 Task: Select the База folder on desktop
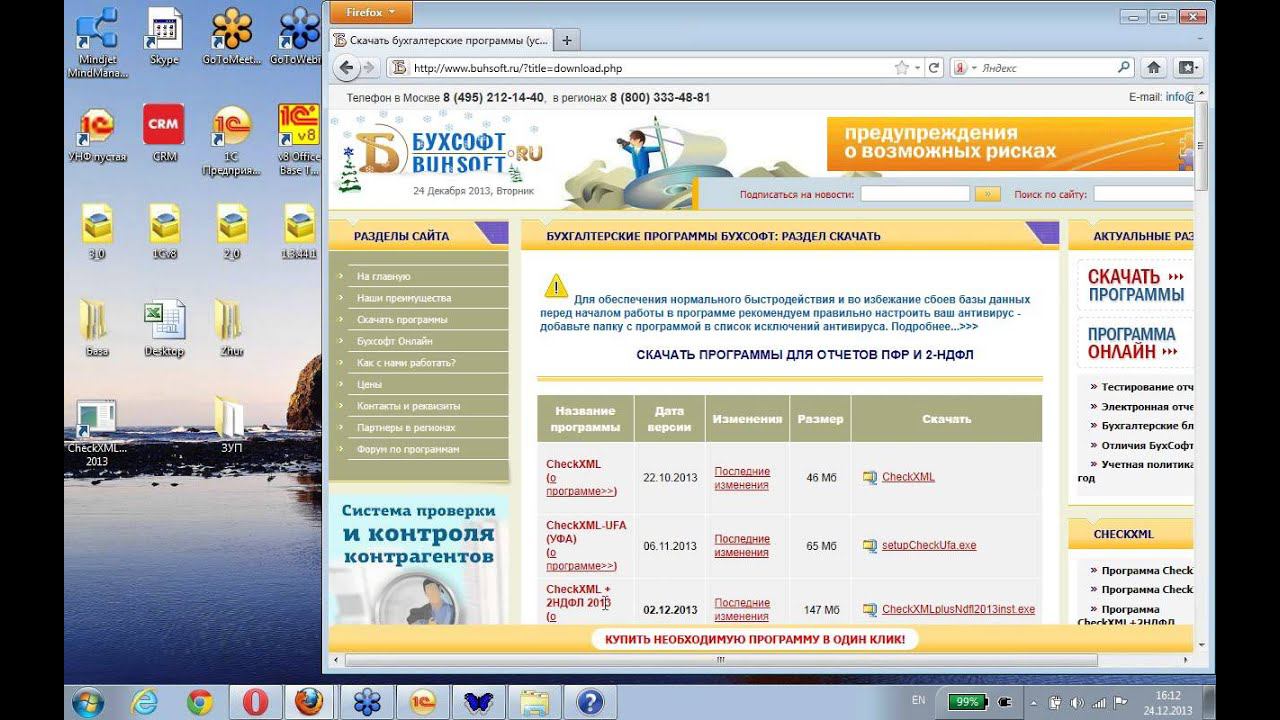click(x=97, y=328)
